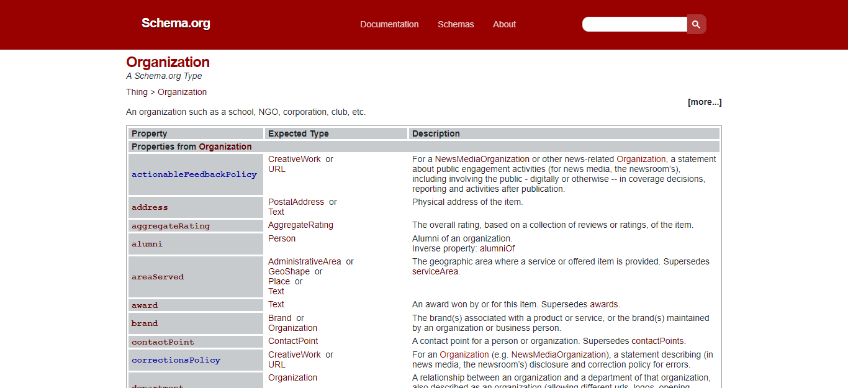This screenshot has height=388, width=848.
Task: Click PostalAddress expected type
Action: tap(296, 202)
